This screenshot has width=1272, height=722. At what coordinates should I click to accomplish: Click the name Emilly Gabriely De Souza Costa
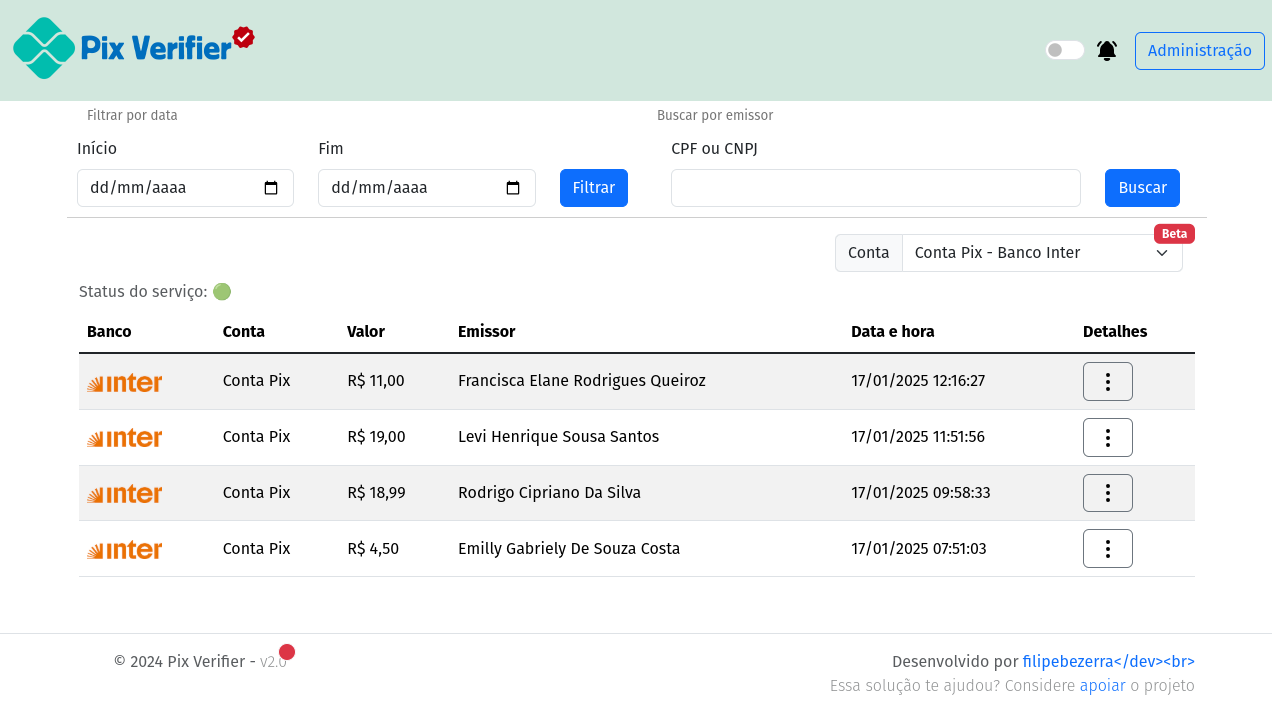click(569, 549)
